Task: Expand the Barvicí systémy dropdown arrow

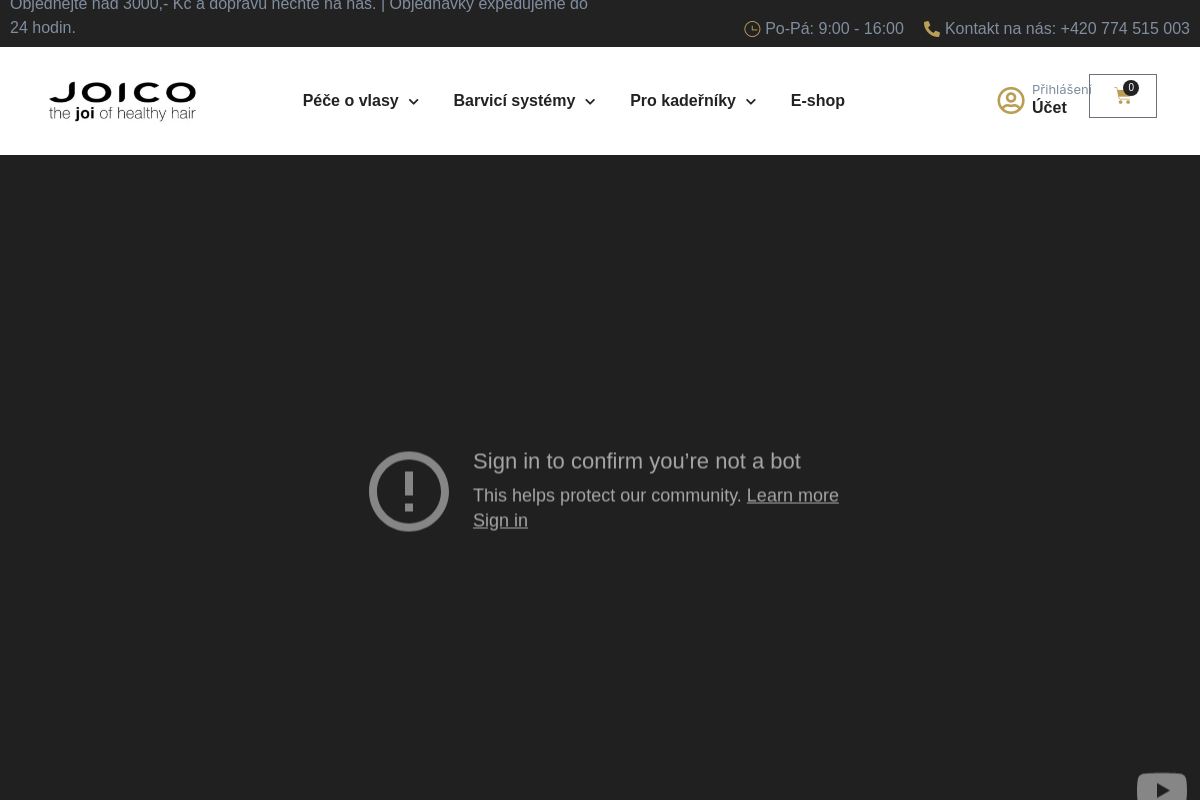Action: tap(590, 102)
